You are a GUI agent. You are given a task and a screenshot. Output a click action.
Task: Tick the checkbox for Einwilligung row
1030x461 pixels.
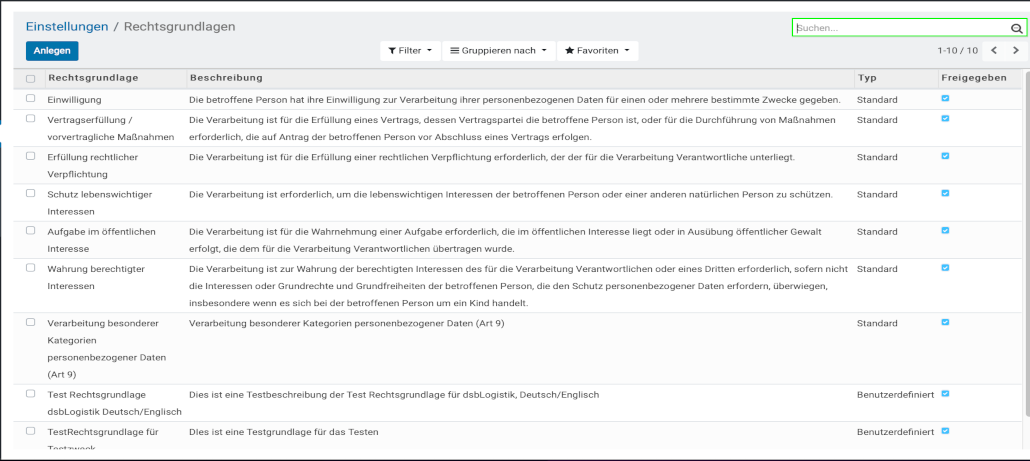tap(30, 99)
